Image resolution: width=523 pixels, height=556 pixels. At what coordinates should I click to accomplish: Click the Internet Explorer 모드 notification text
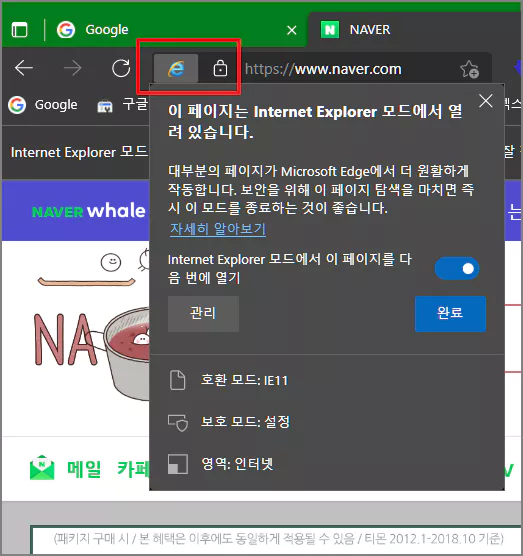[x=79, y=152]
